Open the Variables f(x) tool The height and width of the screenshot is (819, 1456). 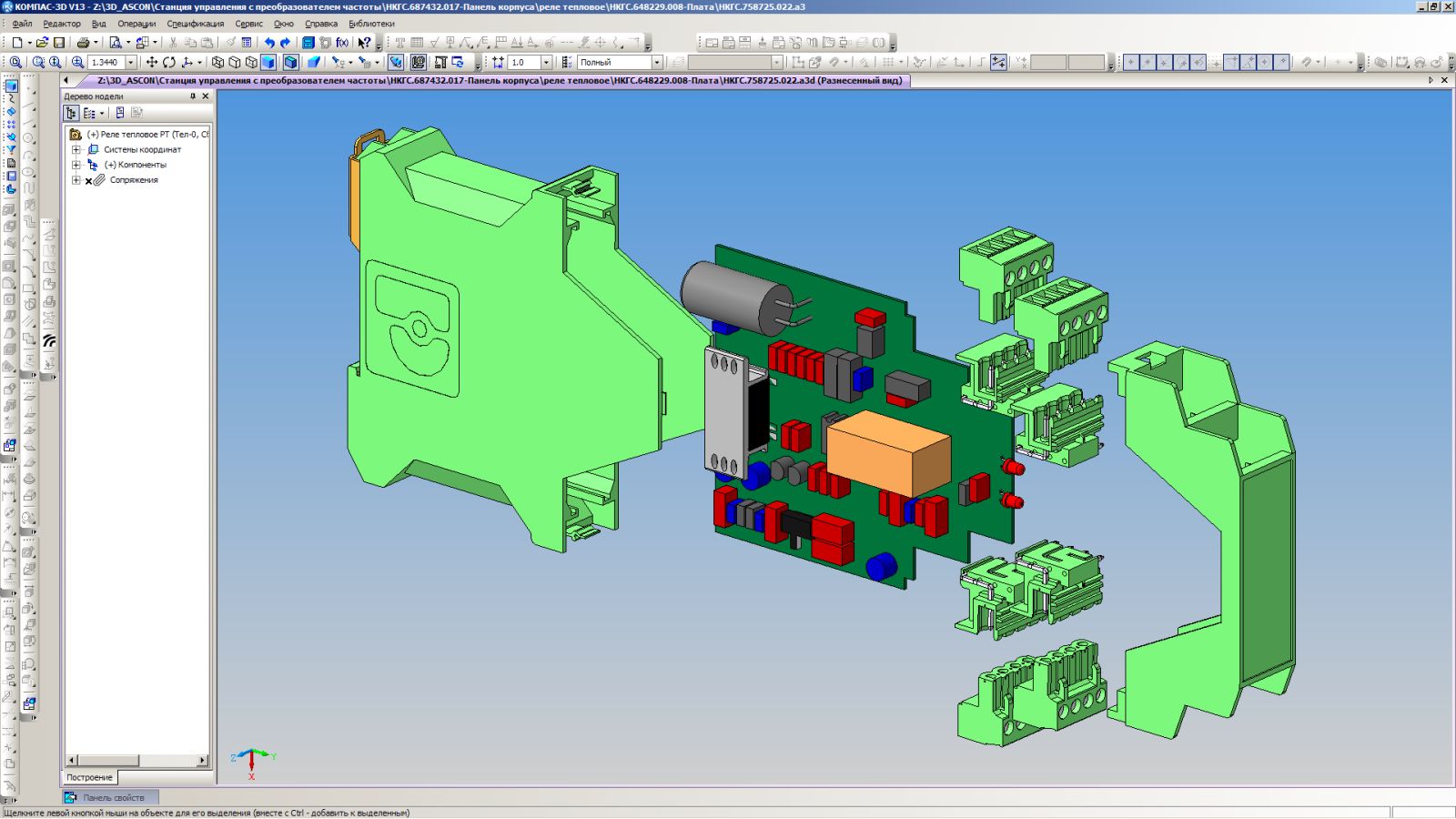(x=342, y=43)
